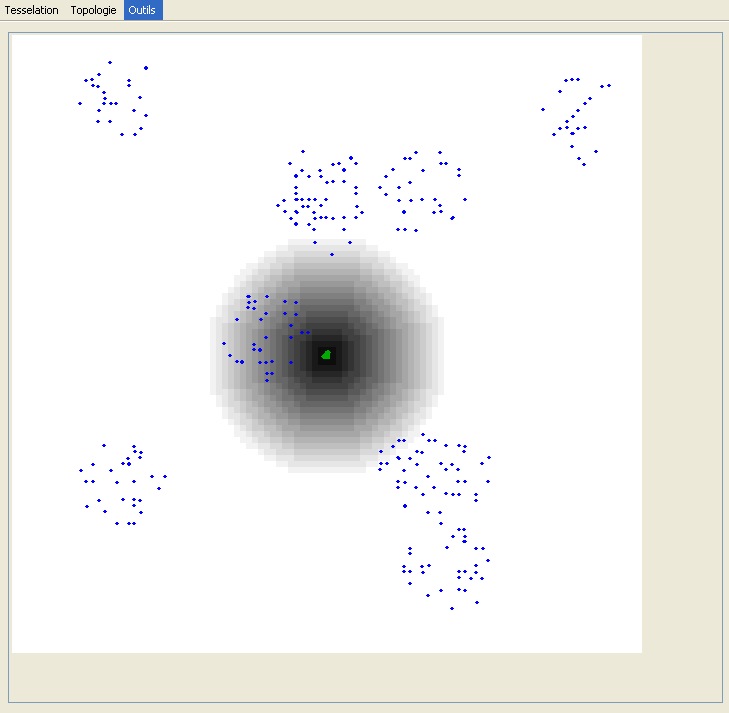Click the blue point cluster in top-left corner
Viewport: 729px width, 713px height.
(x=113, y=100)
